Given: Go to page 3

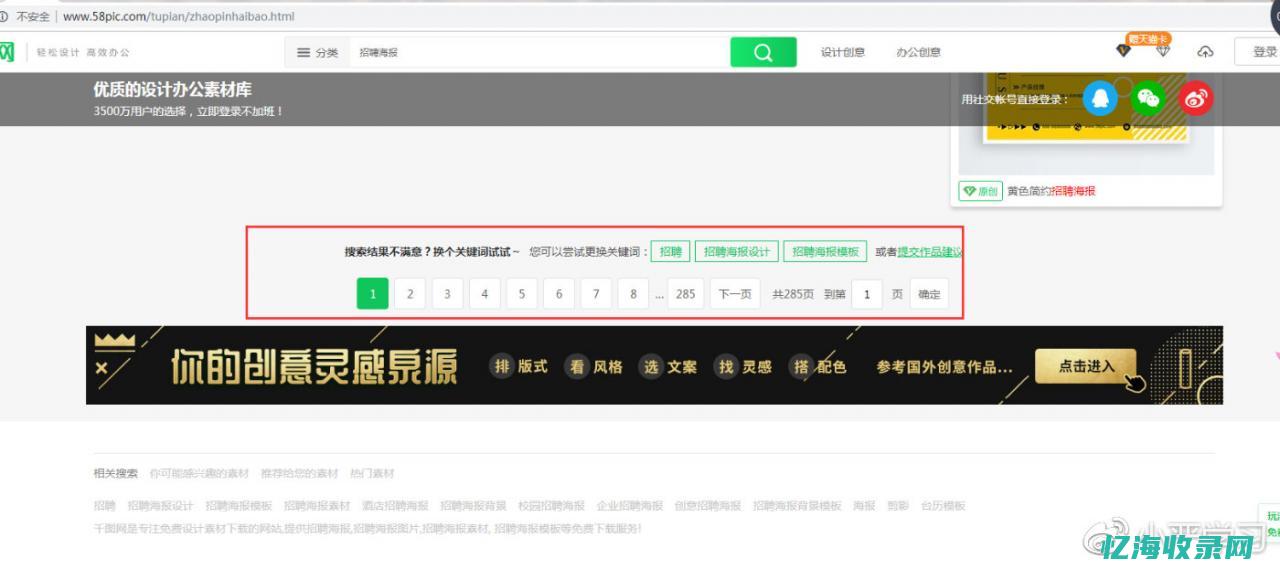Looking at the screenshot, I should (447, 294).
